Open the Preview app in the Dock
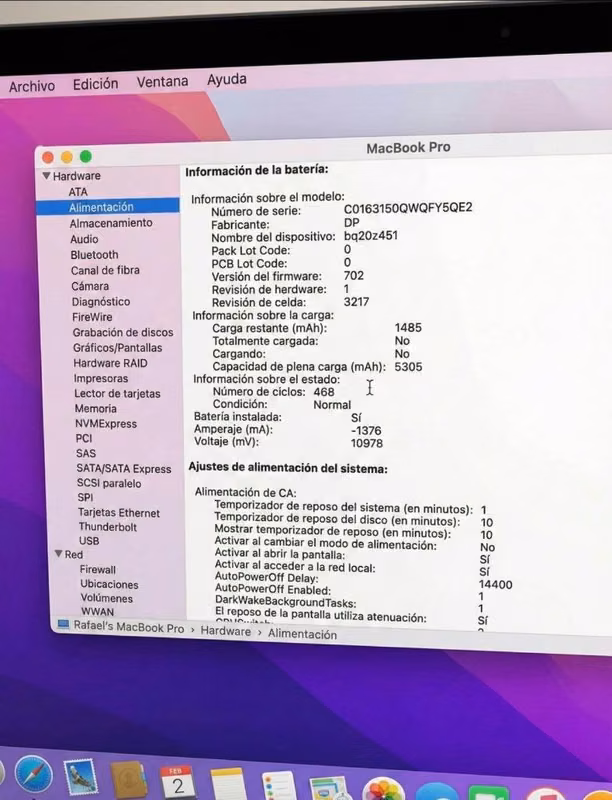 coord(330,788)
